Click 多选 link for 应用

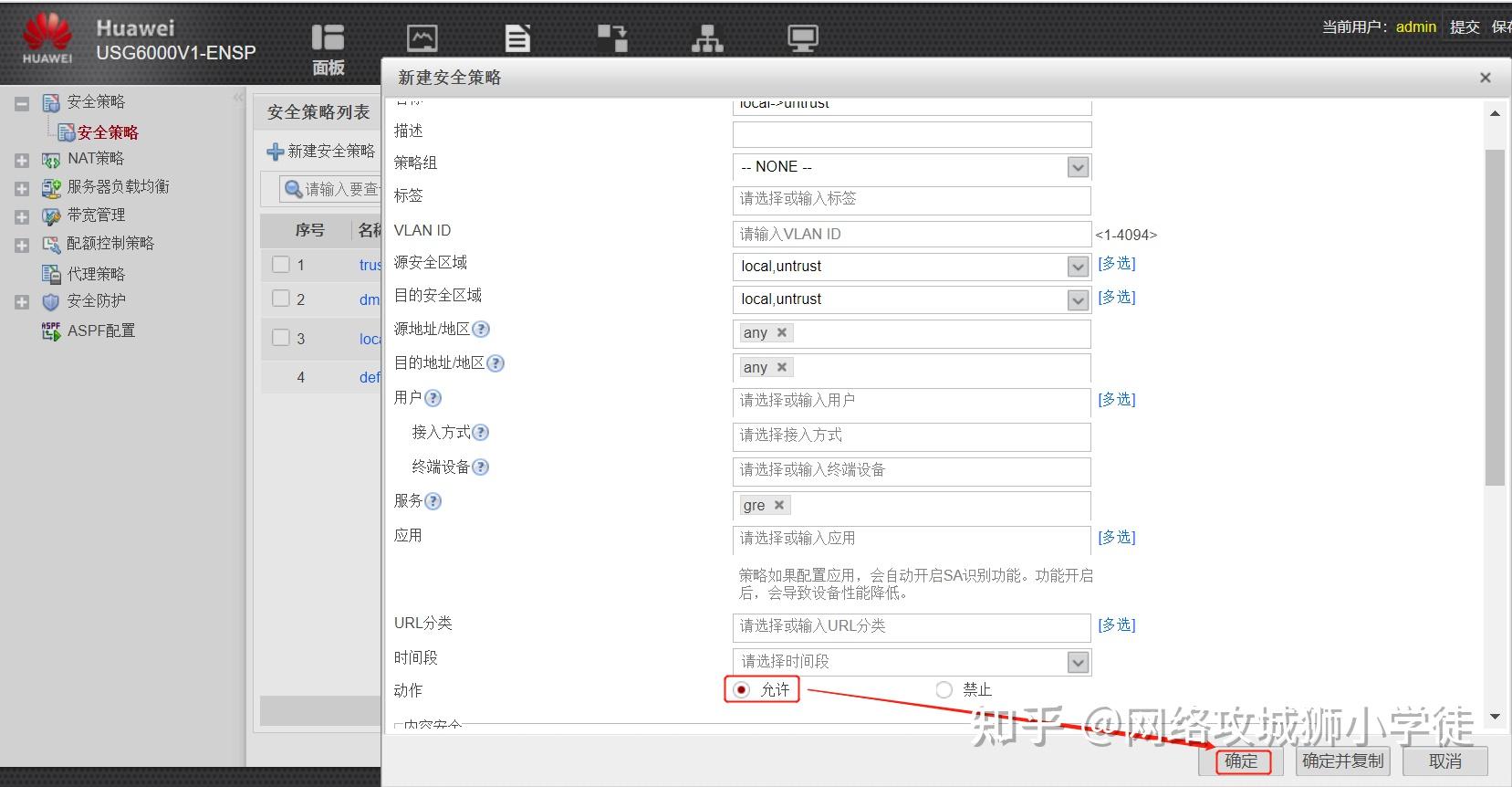[x=1117, y=538]
